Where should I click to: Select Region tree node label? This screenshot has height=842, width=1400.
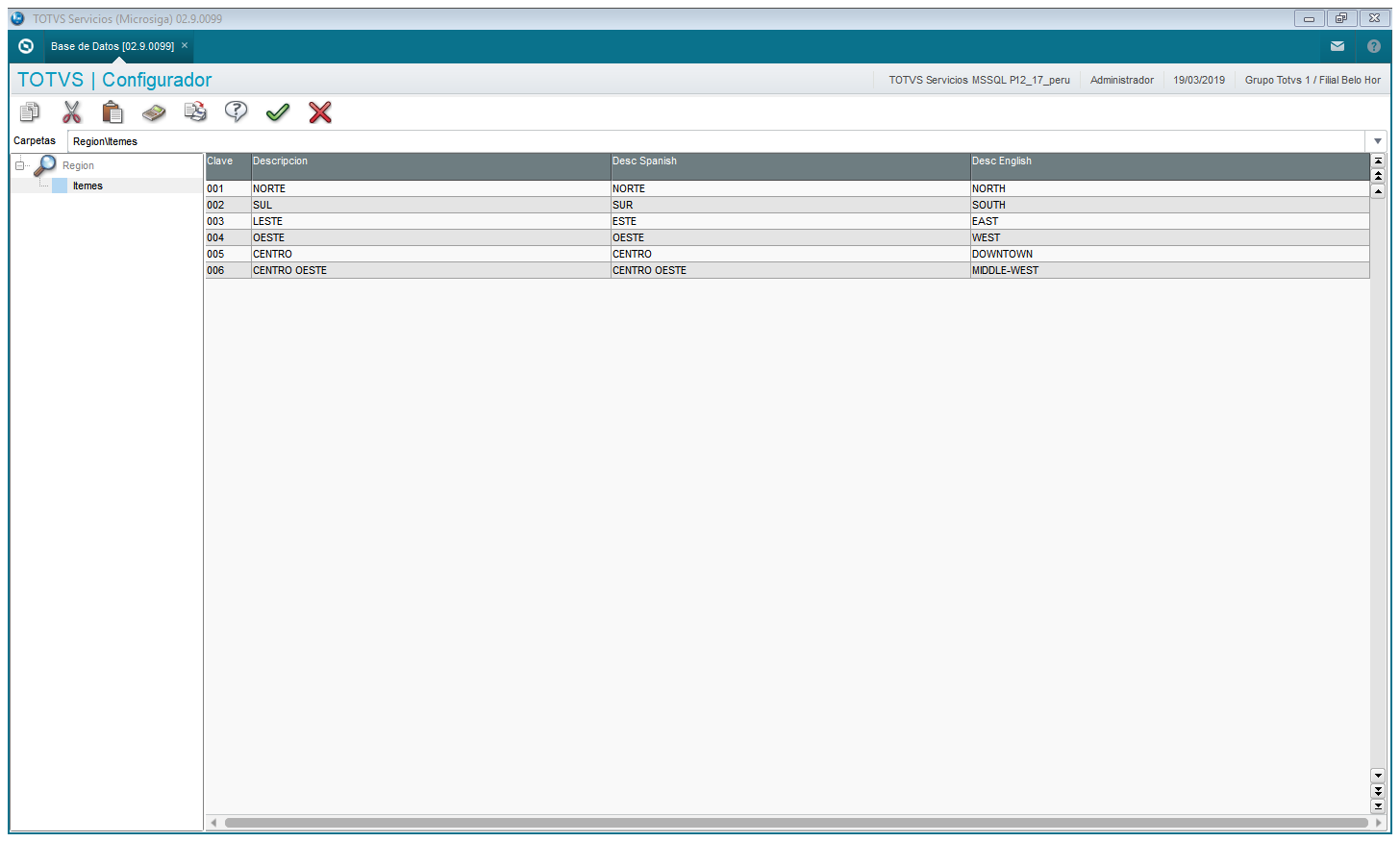(78, 165)
